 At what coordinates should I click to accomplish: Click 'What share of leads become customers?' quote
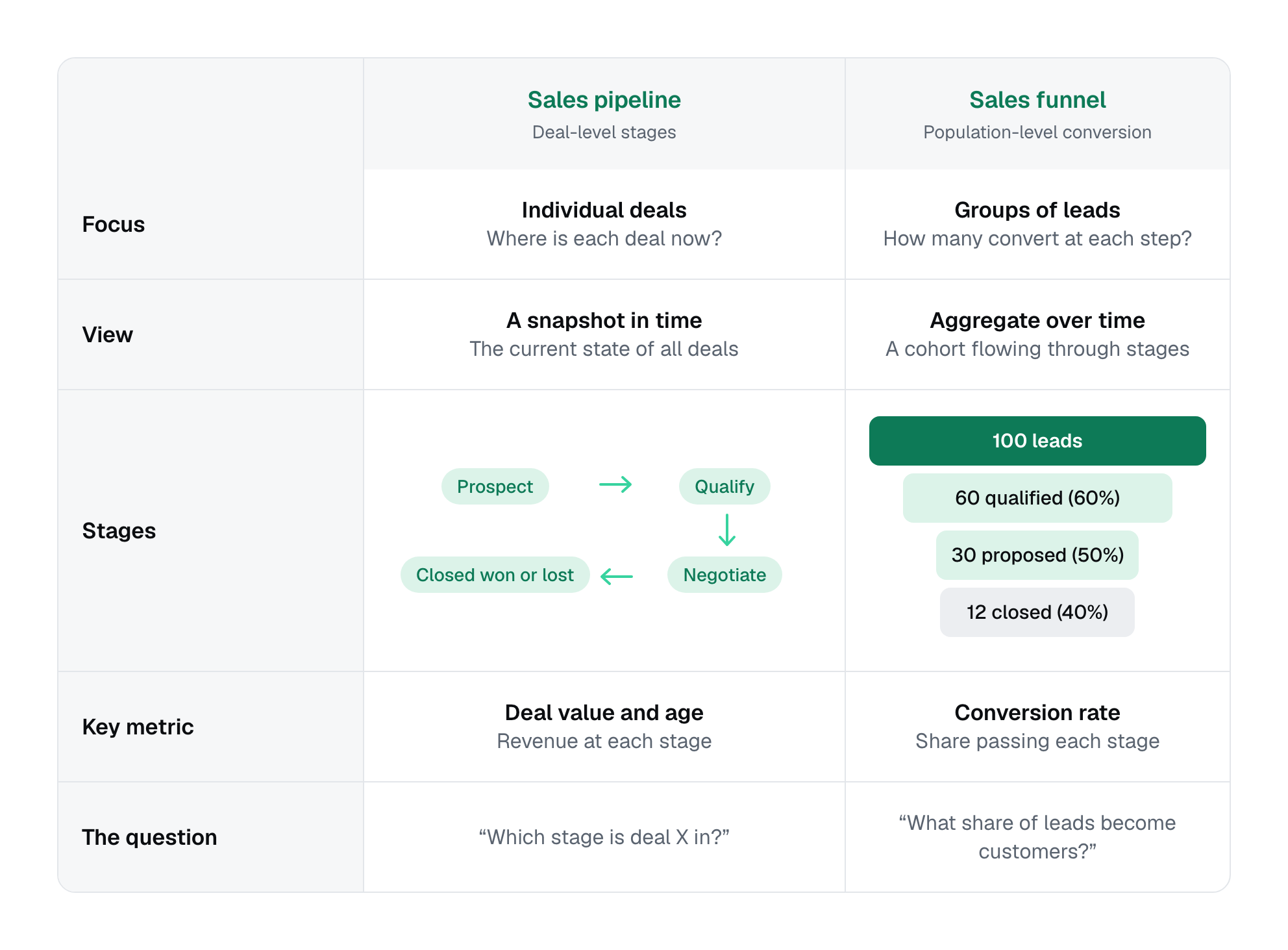click(x=1037, y=838)
